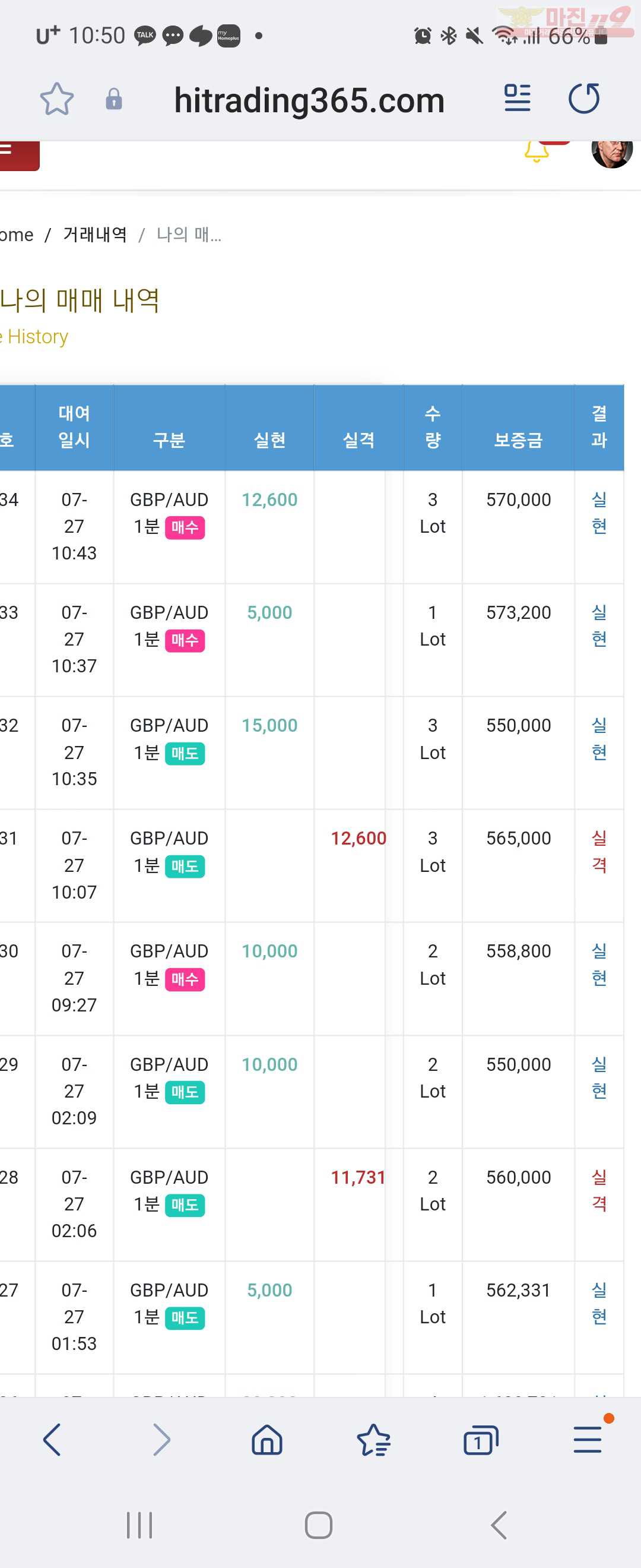Tap the 매도 badge on the 10:35 trade

185,754
